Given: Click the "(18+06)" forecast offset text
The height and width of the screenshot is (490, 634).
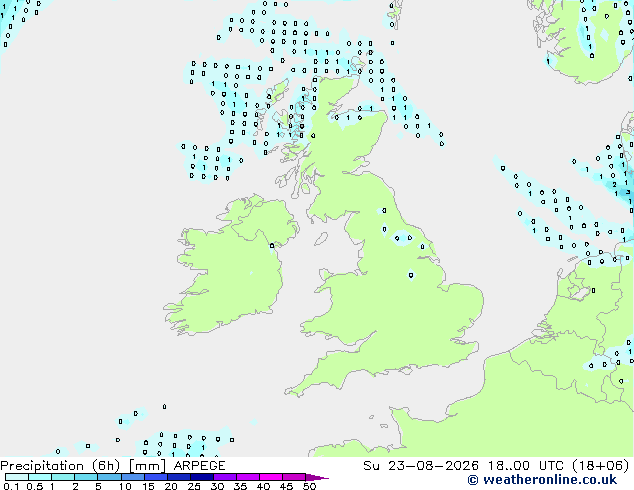Looking at the screenshot, I should [601, 466].
